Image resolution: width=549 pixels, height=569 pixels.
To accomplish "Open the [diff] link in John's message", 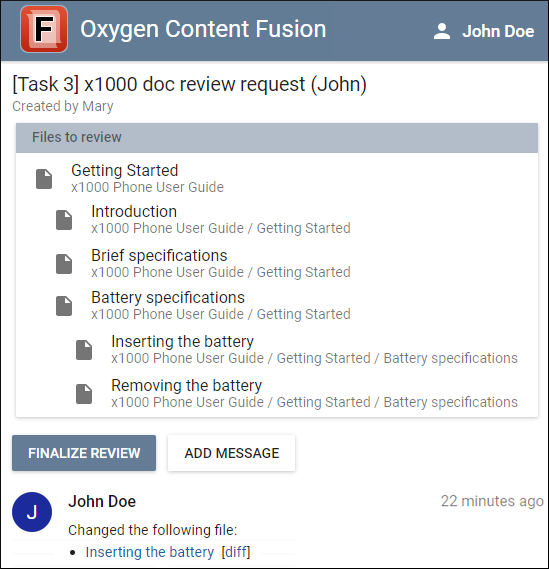I will pyautogui.click(x=236, y=552).
